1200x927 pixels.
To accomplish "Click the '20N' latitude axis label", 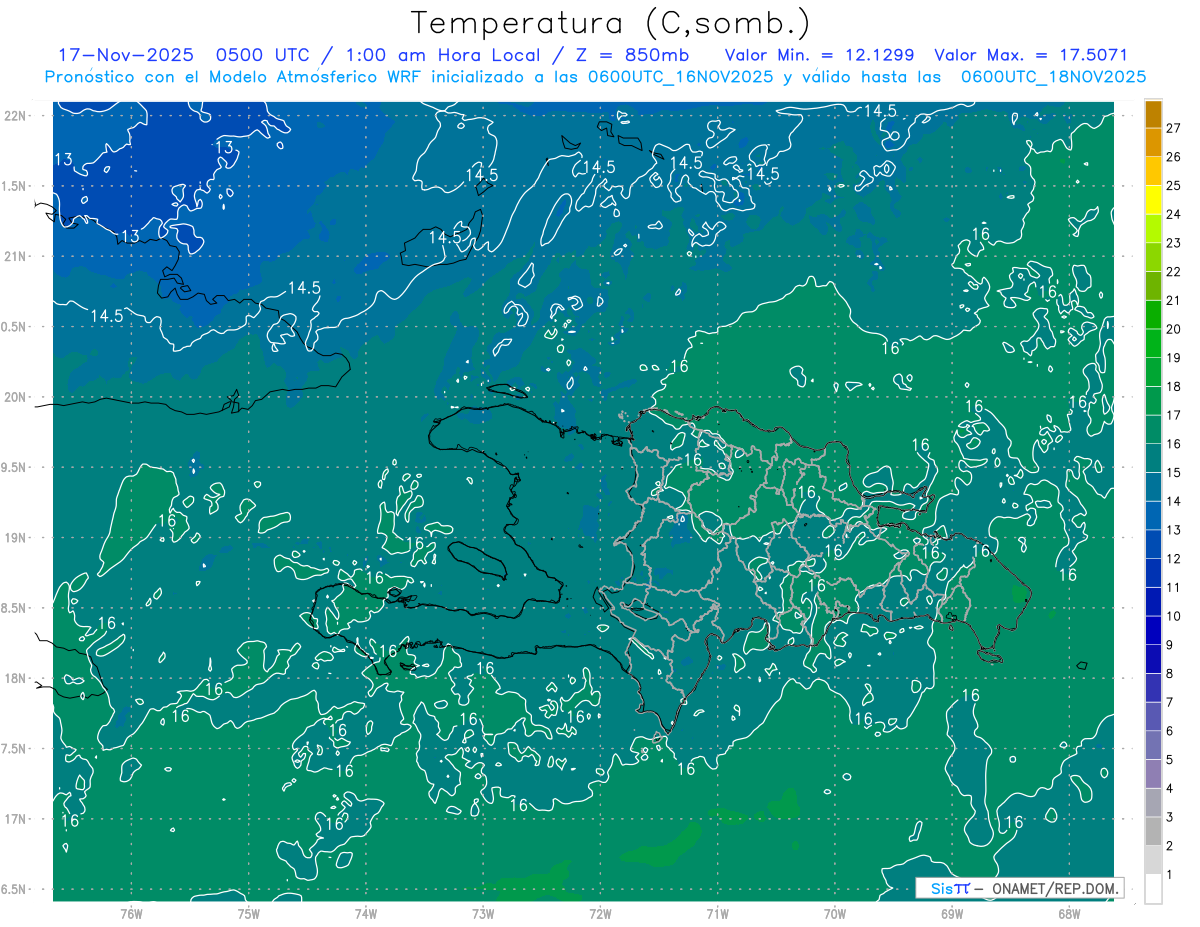I will [16, 397].
